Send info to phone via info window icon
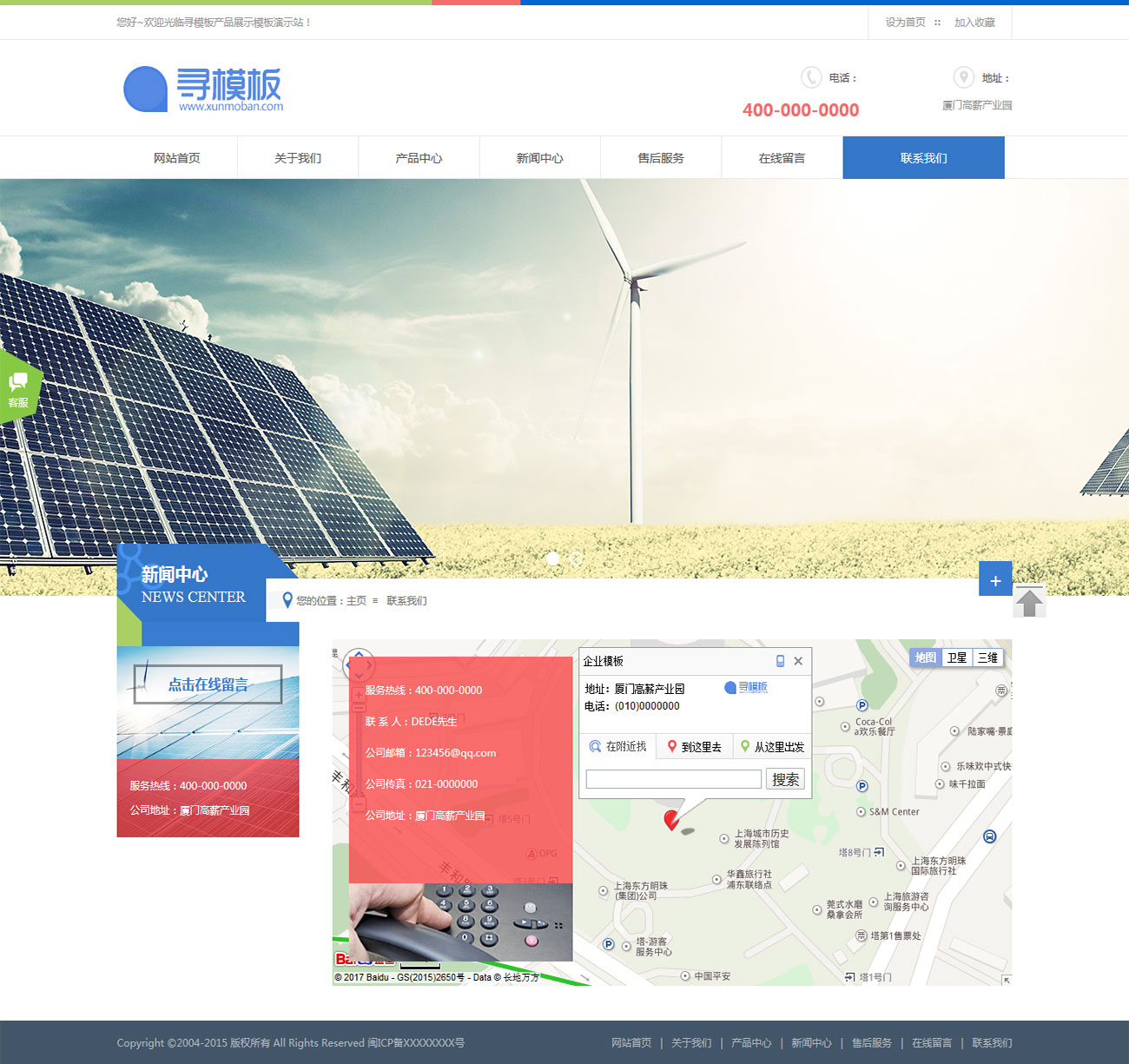 click(x=780, y=661)
